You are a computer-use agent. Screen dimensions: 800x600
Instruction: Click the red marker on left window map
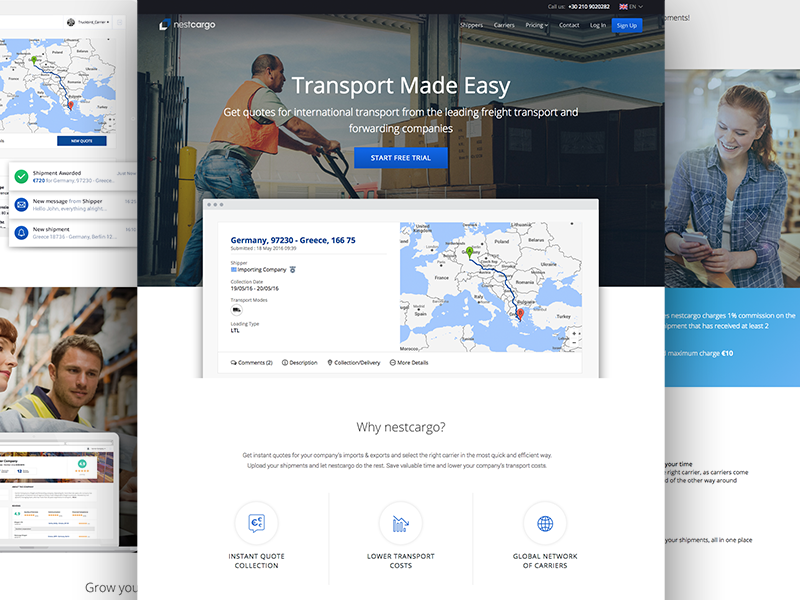pyautogui.click(x=71, y=106)
